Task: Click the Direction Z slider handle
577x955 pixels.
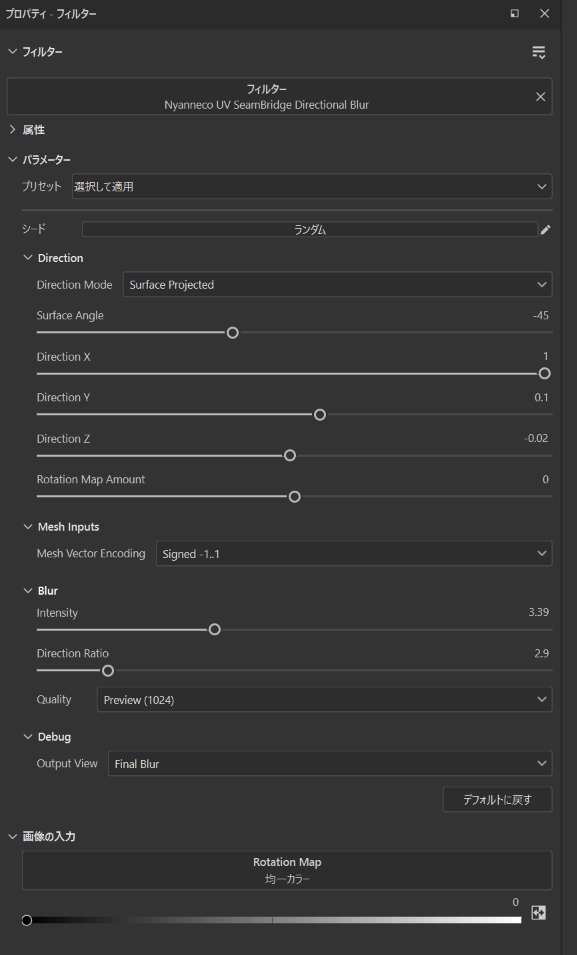Action: pyautogui.click(x=290, y=456)
